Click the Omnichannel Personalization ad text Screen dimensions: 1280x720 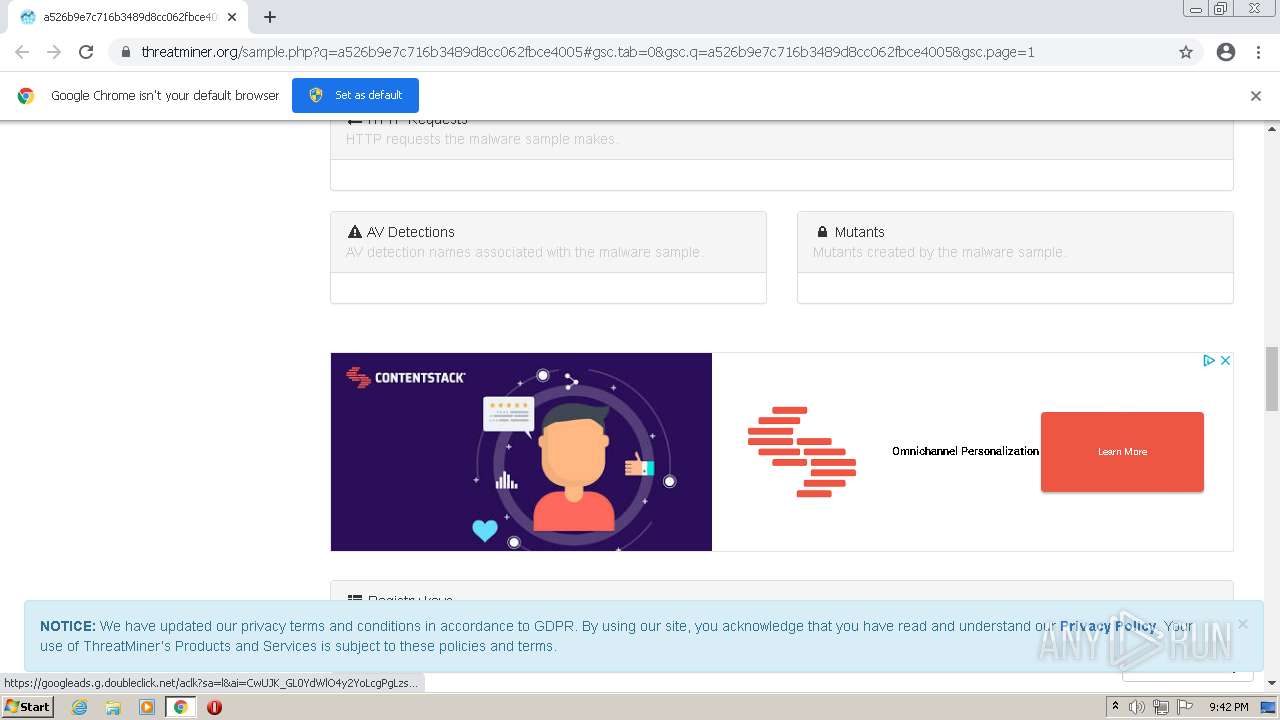[x=965, y=451]
